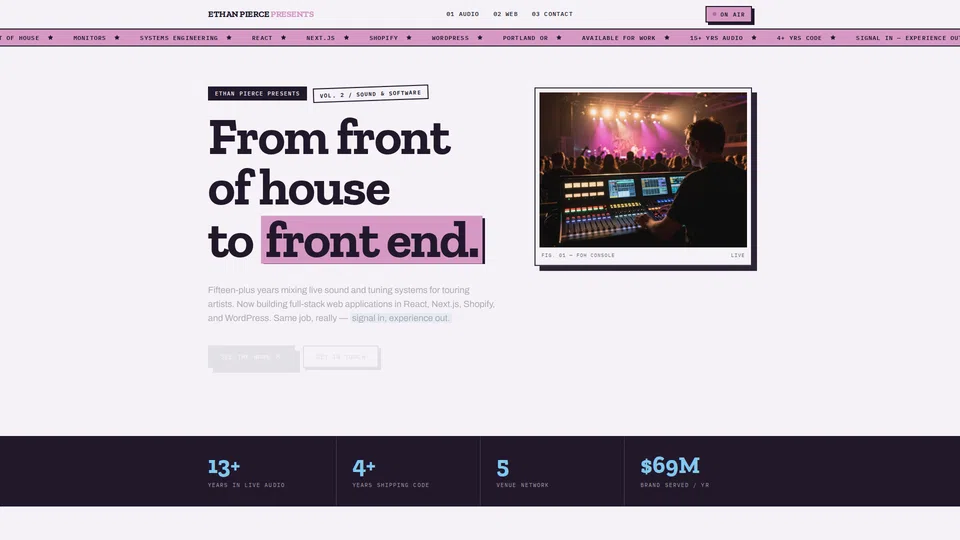
Task: Click "Portland OR" in the ticker
Action: pyautogui.click(x=525, y=38)
